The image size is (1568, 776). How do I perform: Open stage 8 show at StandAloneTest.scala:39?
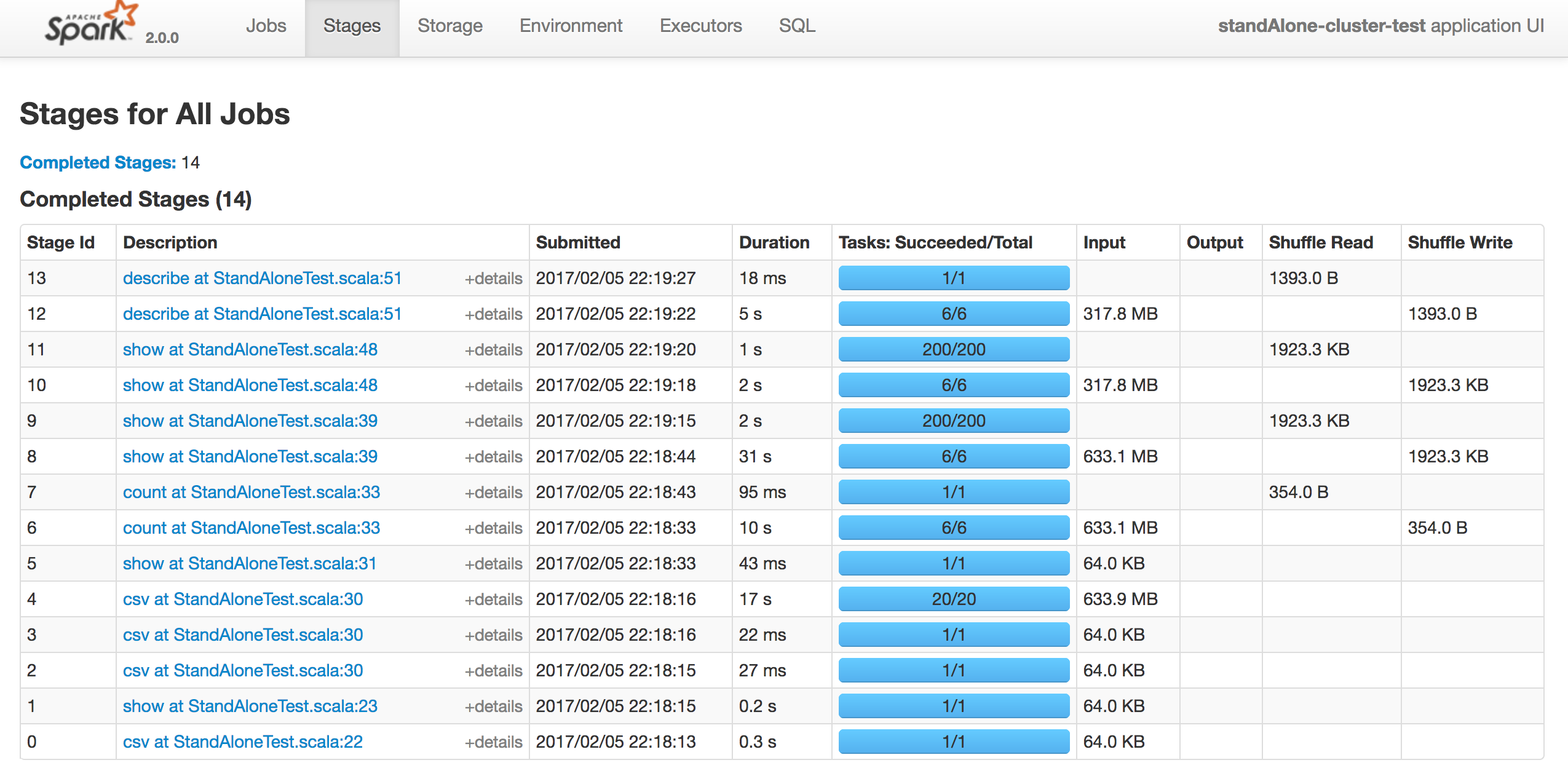point(250,456)
